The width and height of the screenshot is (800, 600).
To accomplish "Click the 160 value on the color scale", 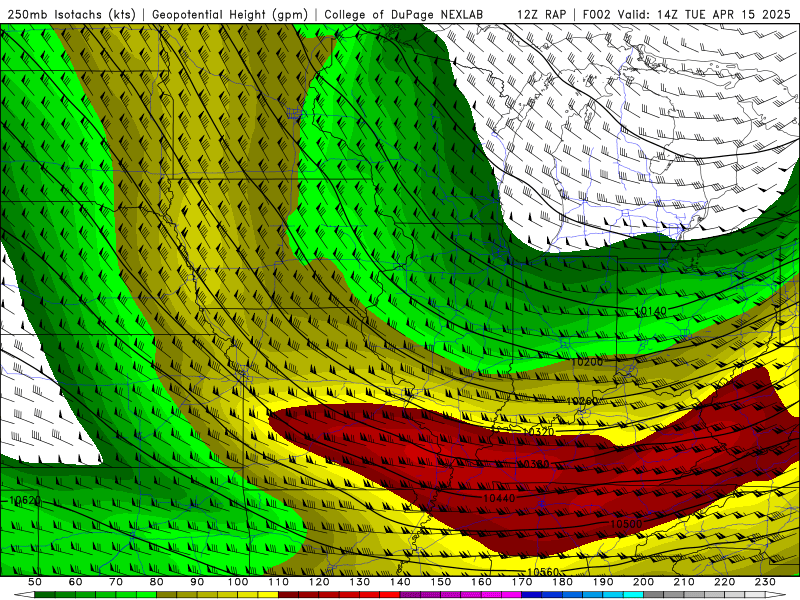I will coord(481,582).
